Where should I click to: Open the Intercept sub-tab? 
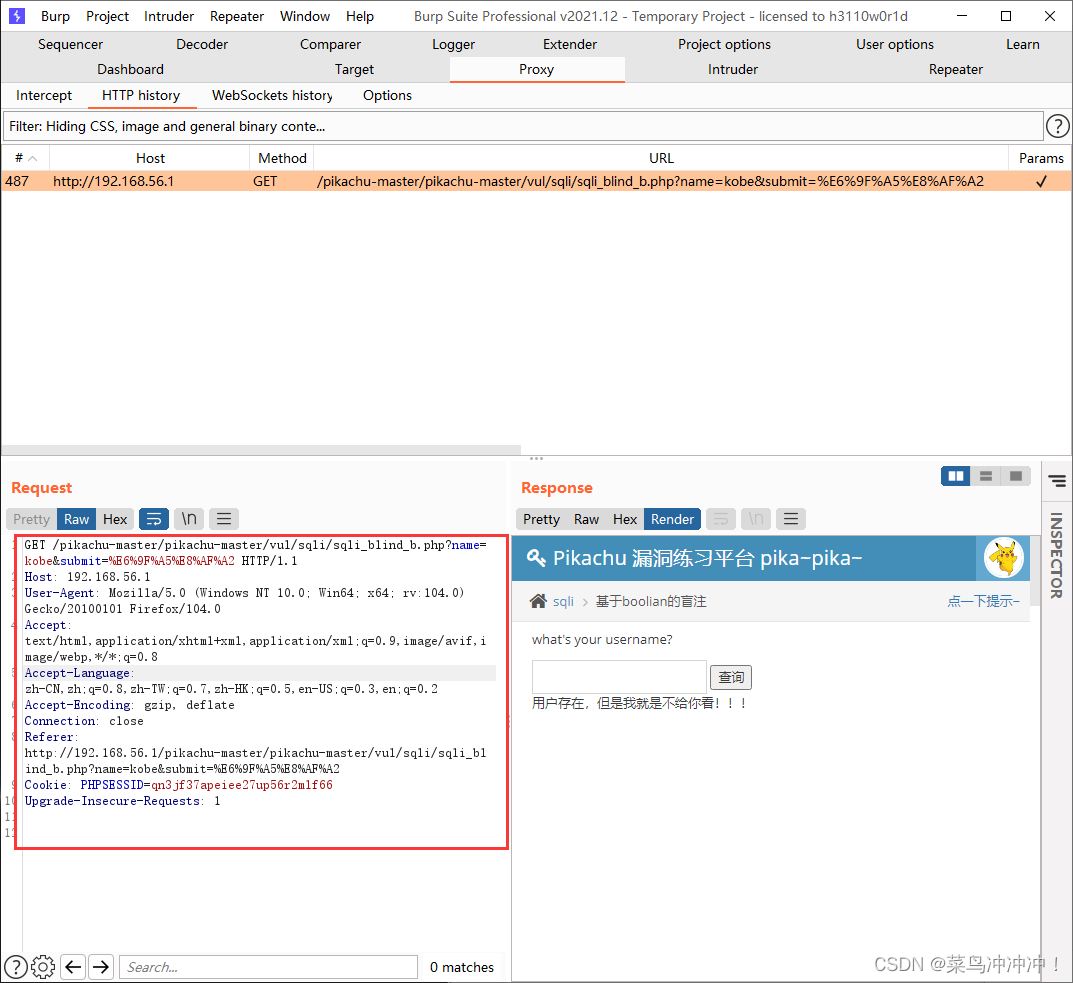[44, 95]
